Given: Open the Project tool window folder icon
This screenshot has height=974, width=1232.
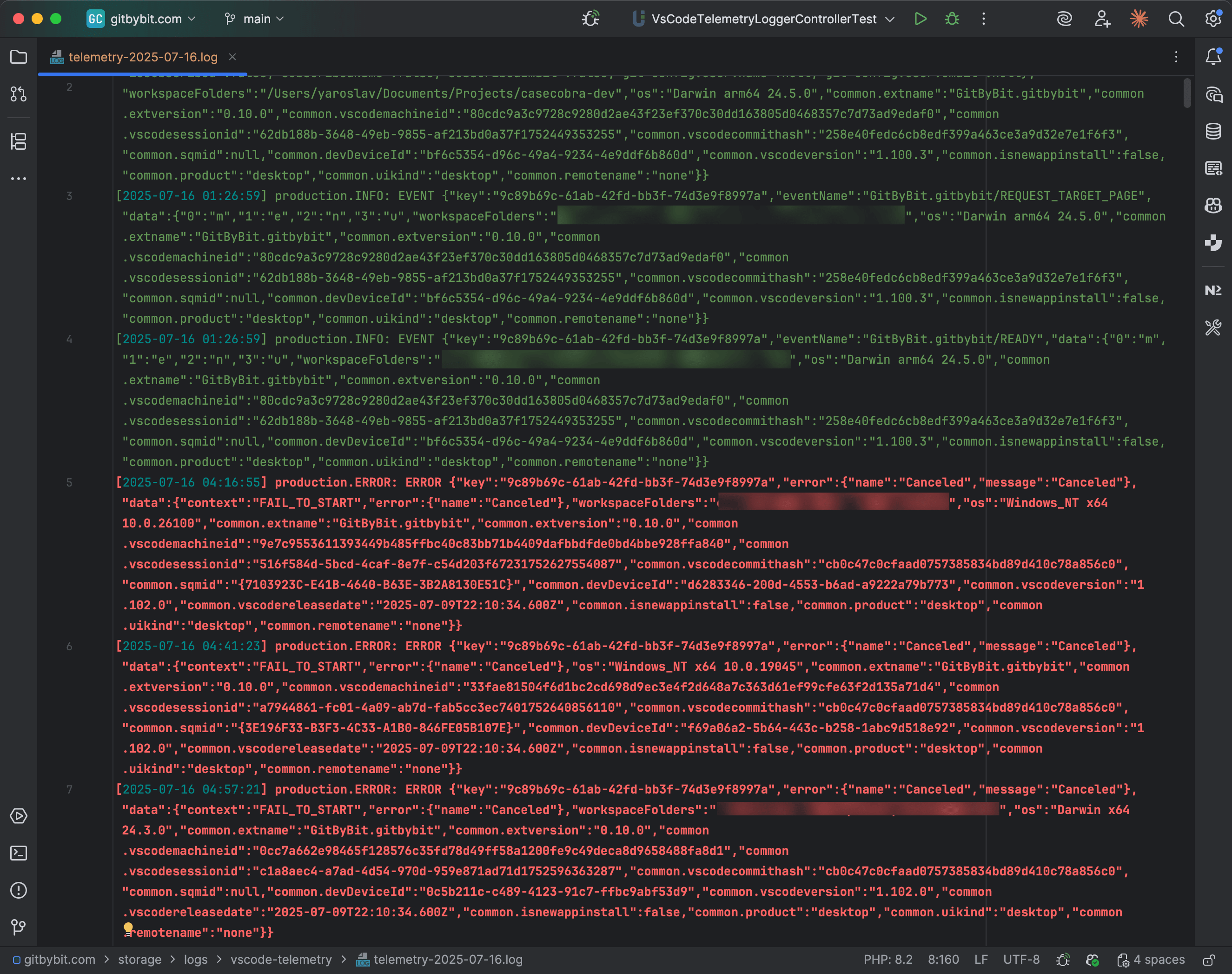Looking at the screenshot, I should click(x=18, y=57).
